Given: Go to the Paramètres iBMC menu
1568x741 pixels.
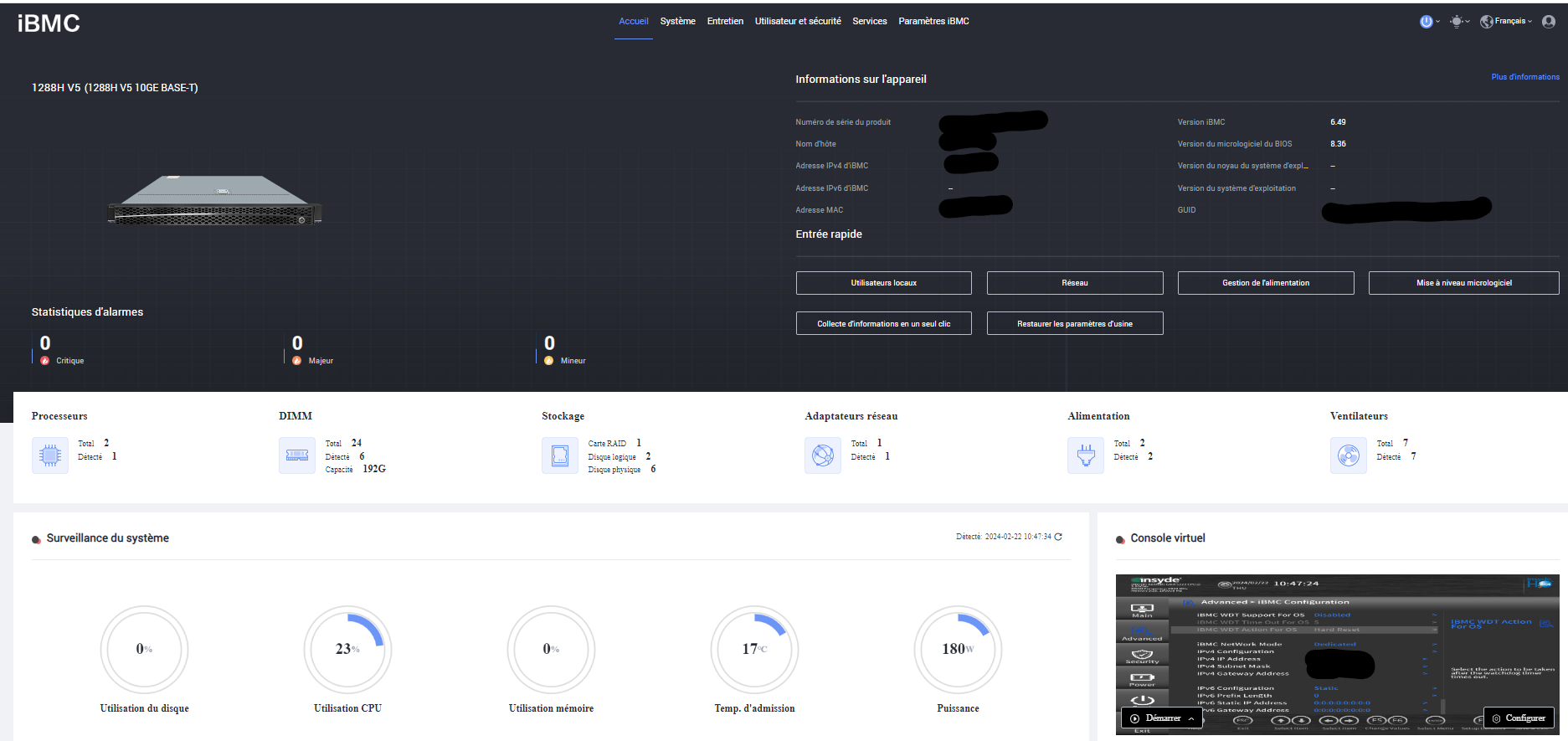Looking at the screenshot, I should click(933, 22).
